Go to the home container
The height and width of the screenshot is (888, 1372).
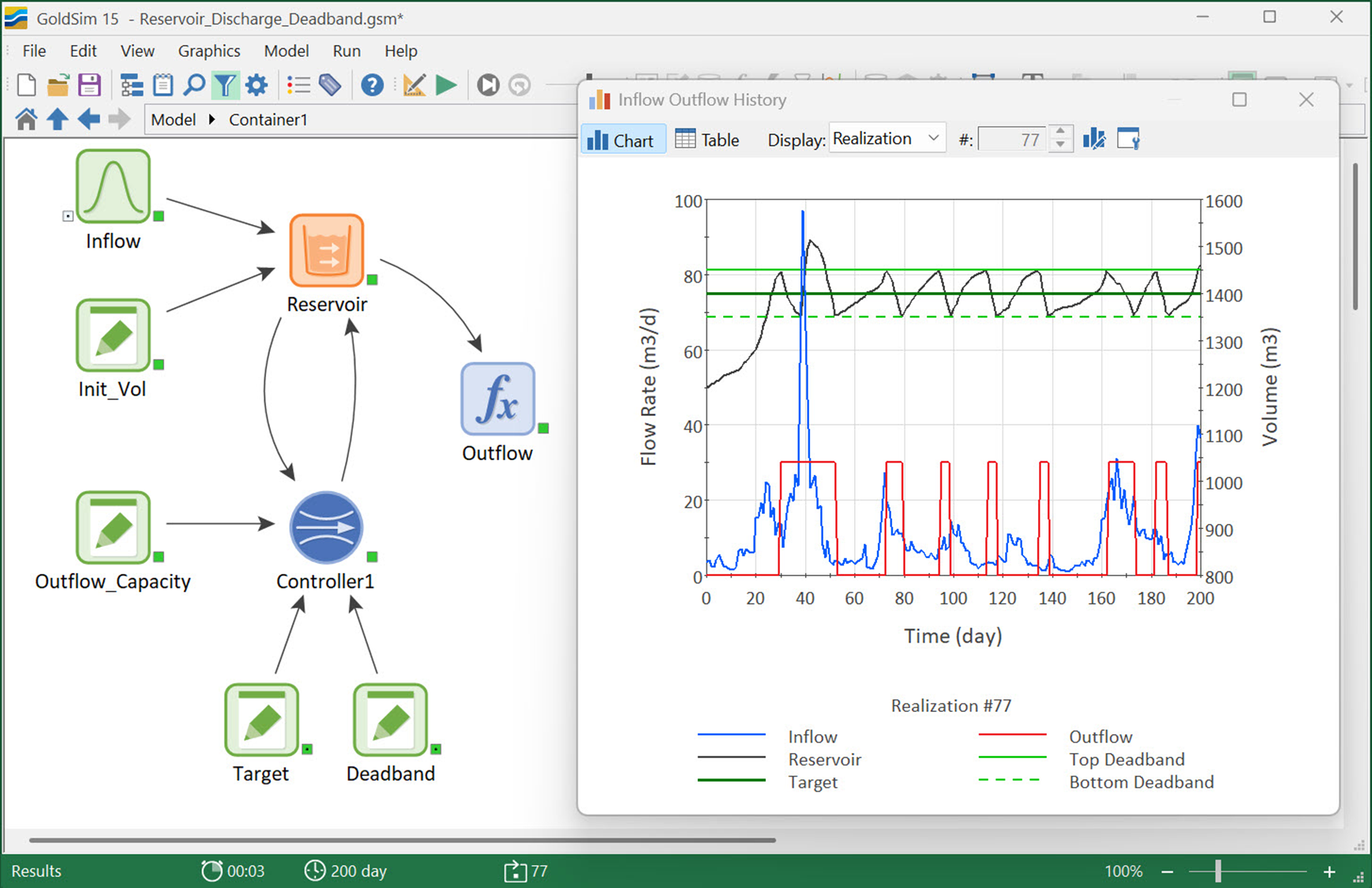tap(26, 119)
